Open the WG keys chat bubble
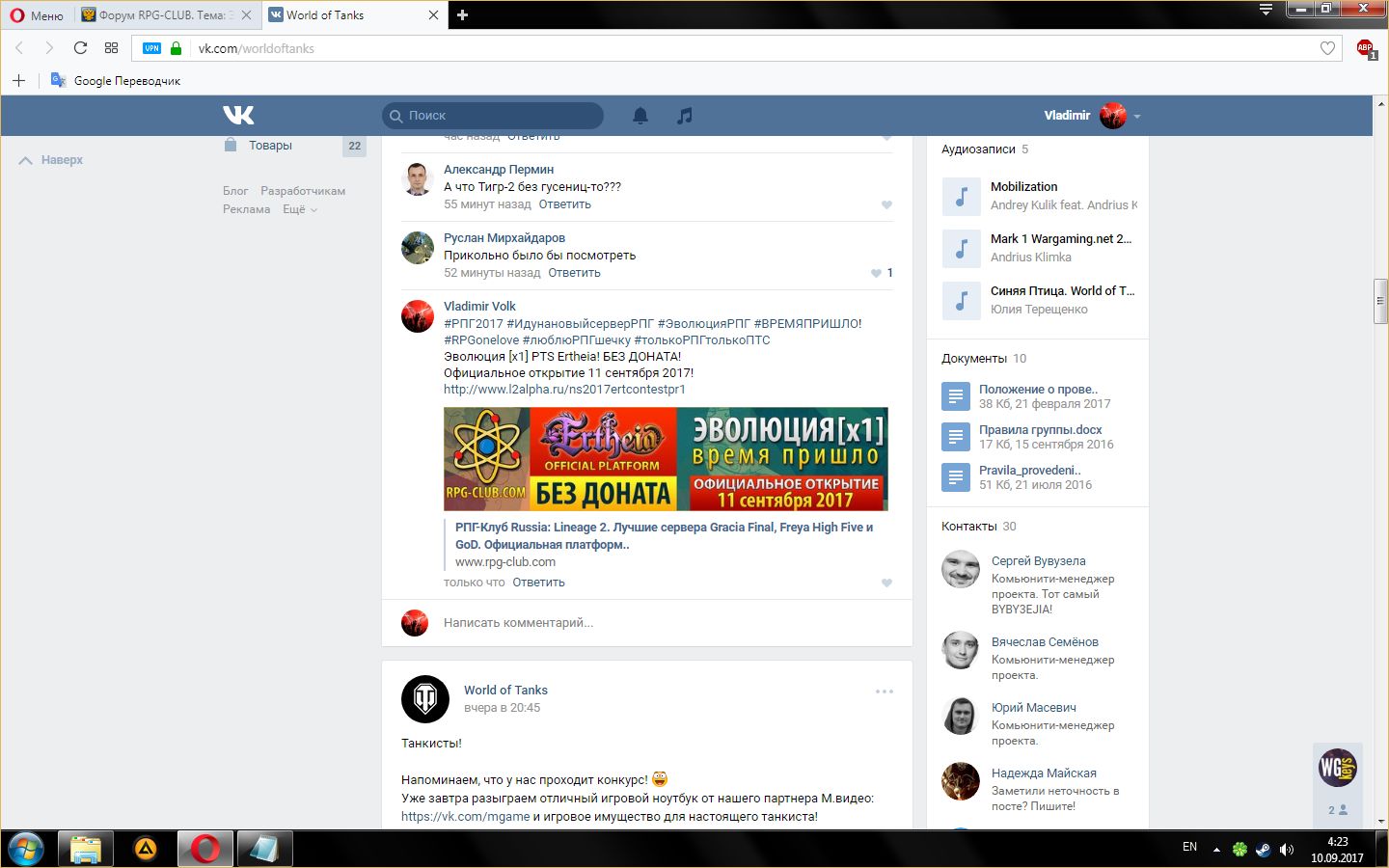Viewport: 1389px width, 868px height. point(1338,768)
